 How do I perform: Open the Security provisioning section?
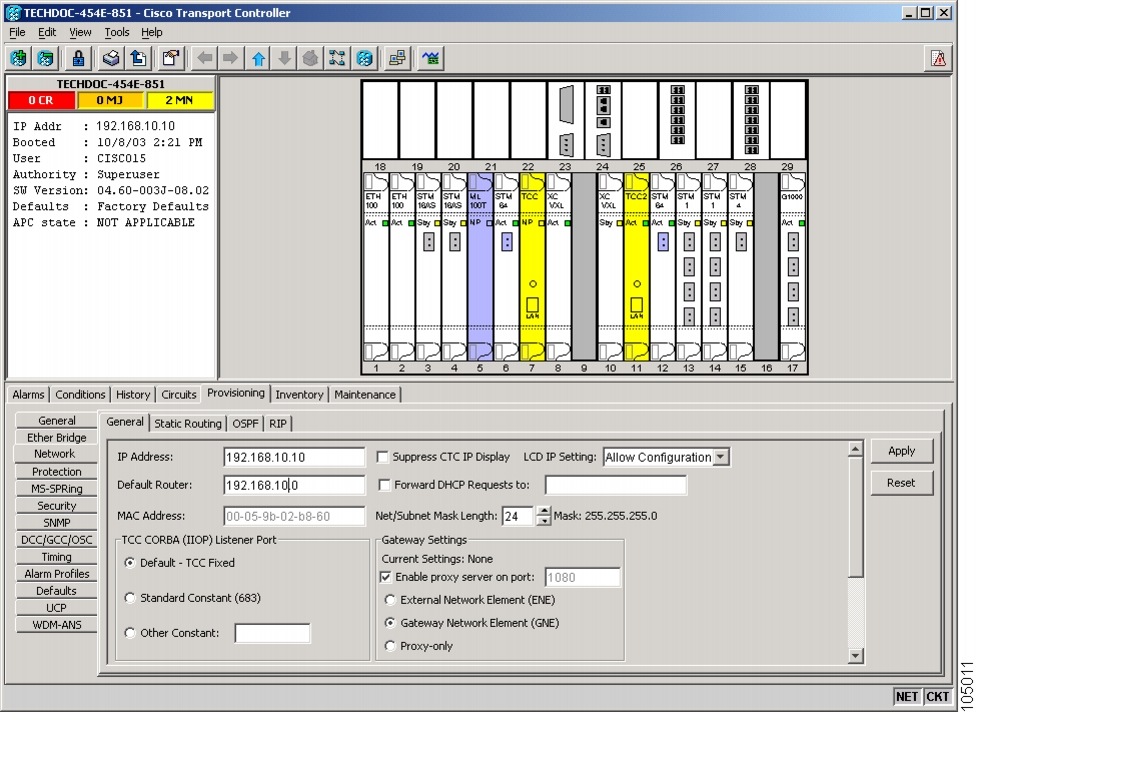[x=56, y=506]
